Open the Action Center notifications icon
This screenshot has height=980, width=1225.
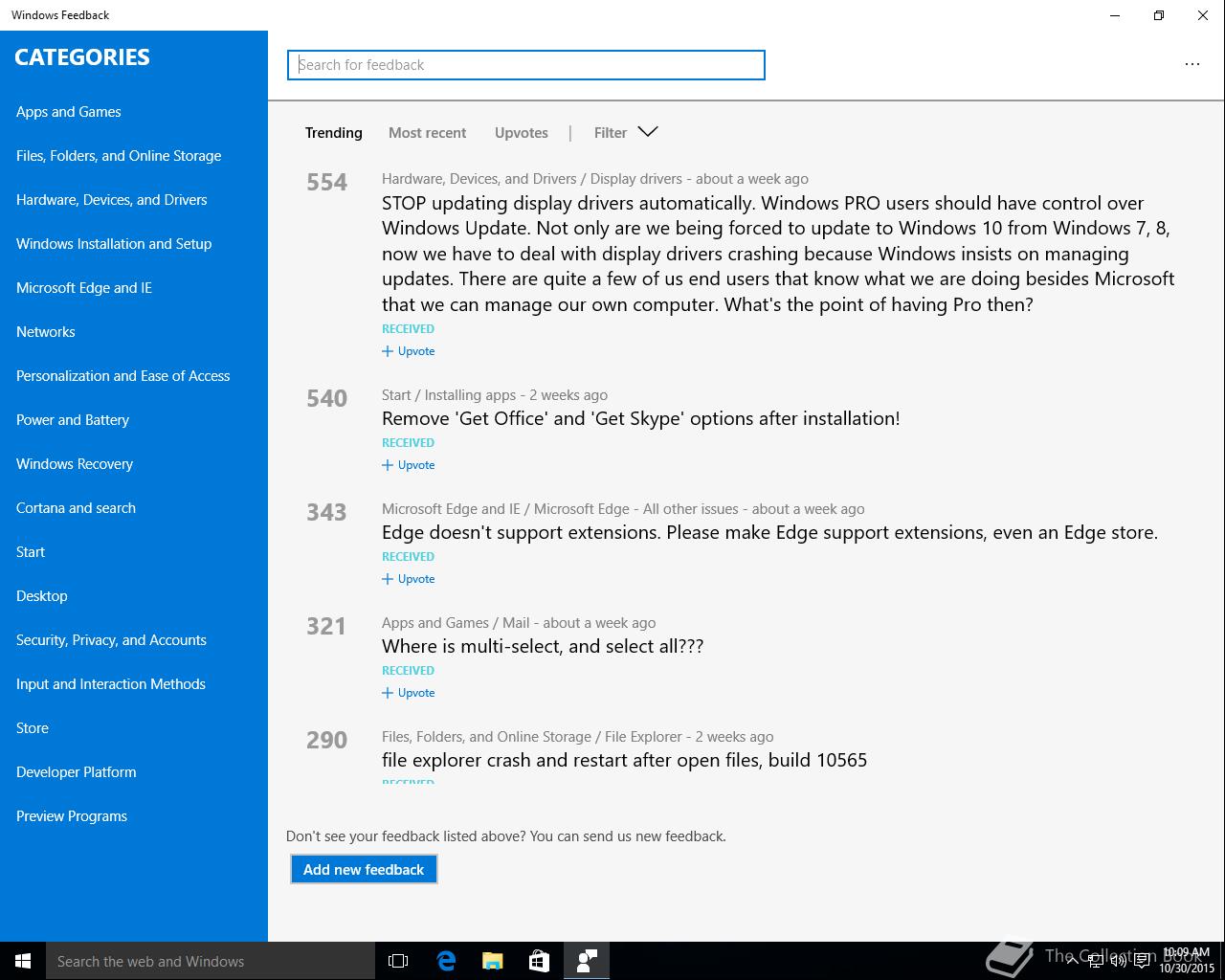(x=1143, y=961)
